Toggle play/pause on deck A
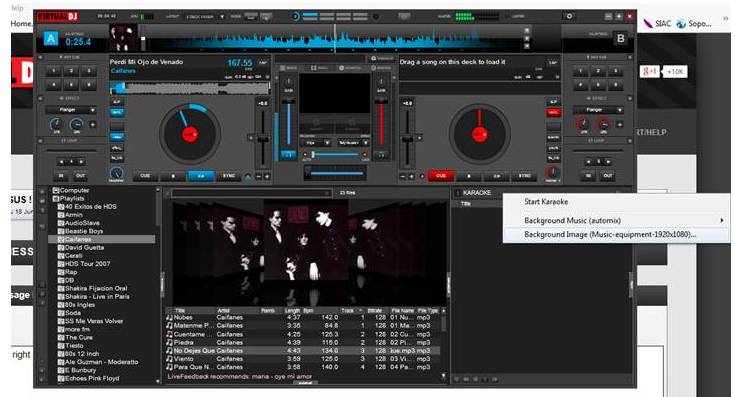735x397 pixels. tap(201, 176)
